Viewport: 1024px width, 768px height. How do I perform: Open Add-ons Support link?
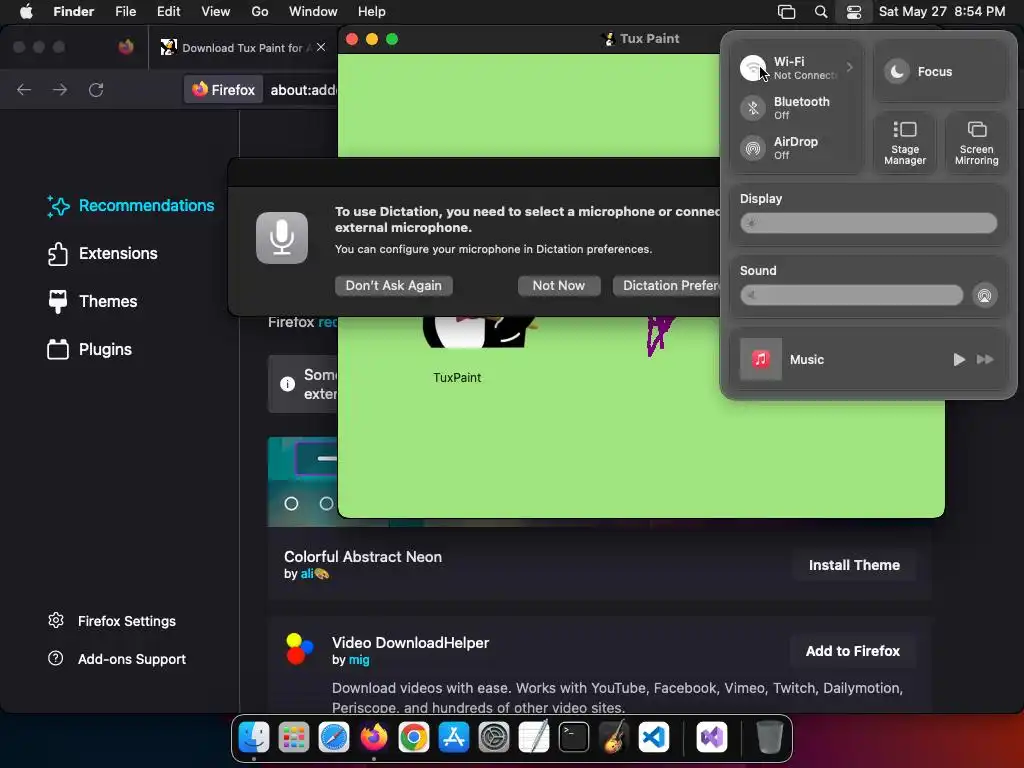tap(117, 659)
